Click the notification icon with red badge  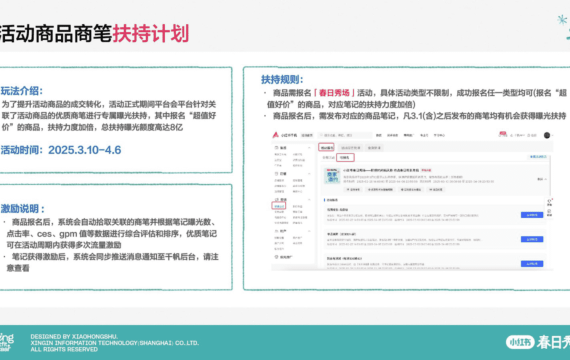coord(503,134)
